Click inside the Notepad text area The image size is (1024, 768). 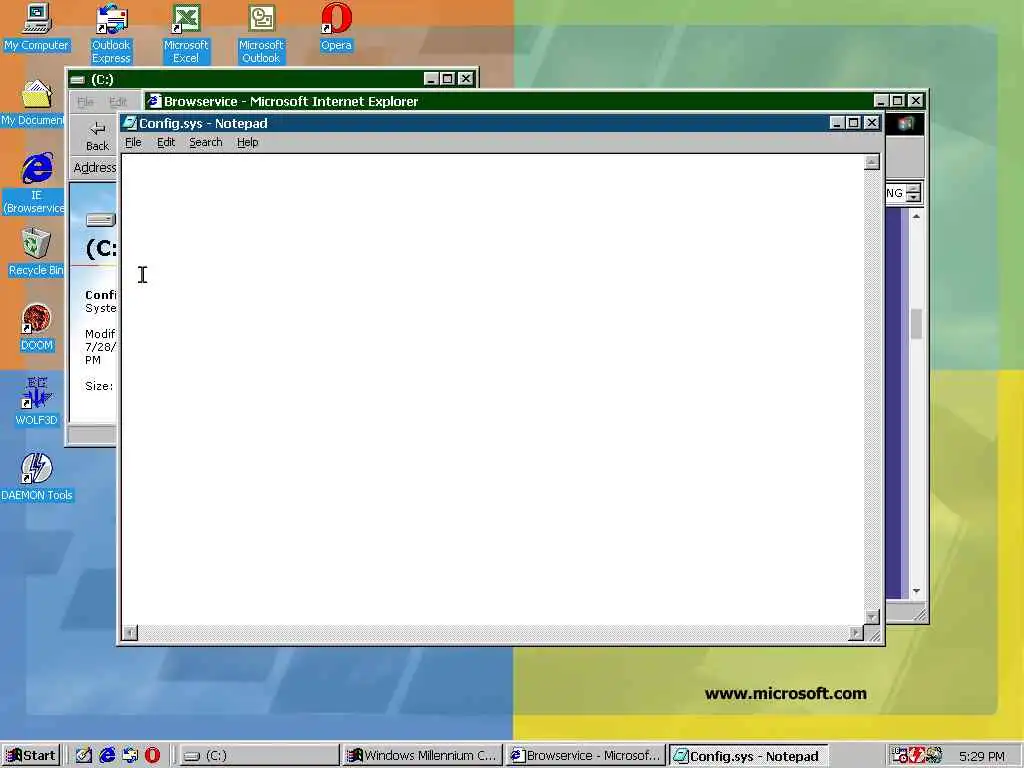coord(492,389)
